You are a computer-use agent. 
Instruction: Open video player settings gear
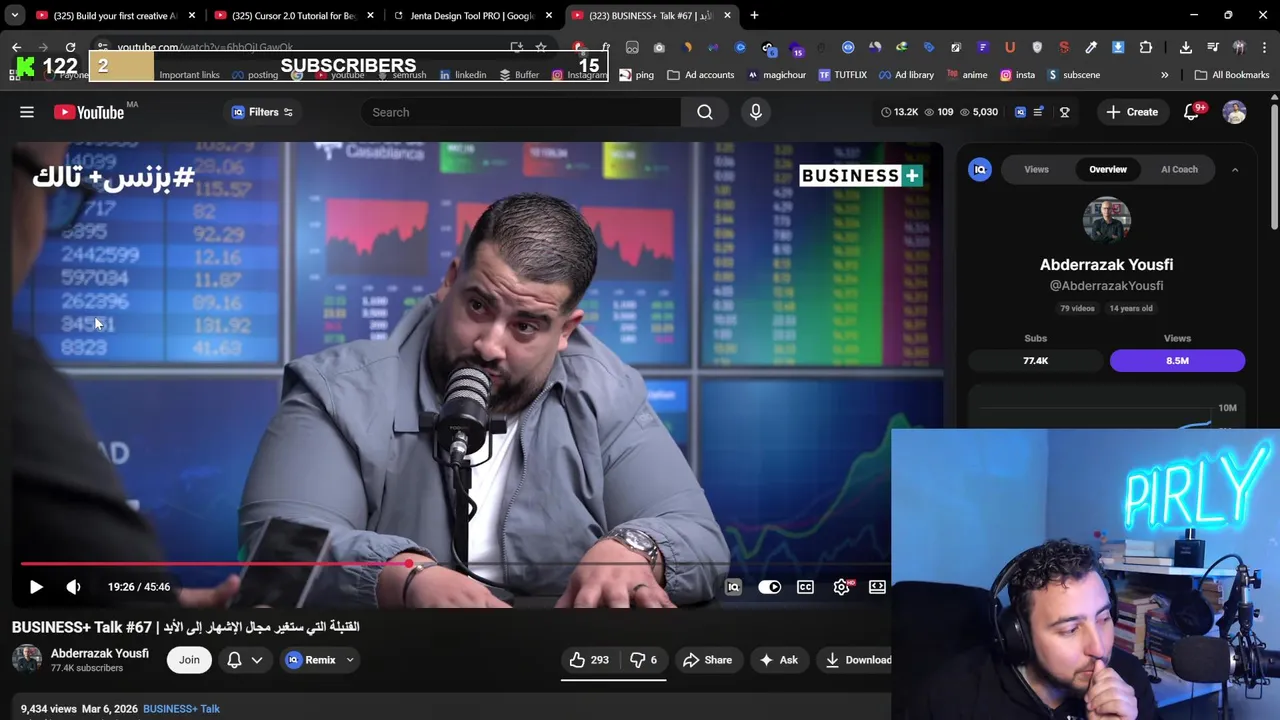841,587
